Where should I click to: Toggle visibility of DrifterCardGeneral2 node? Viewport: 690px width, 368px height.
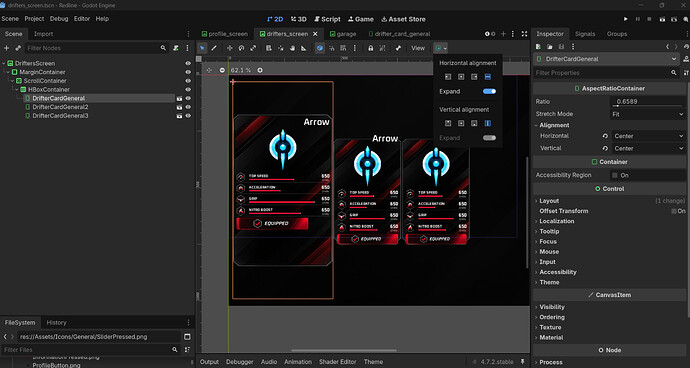[x=188, y=107]
